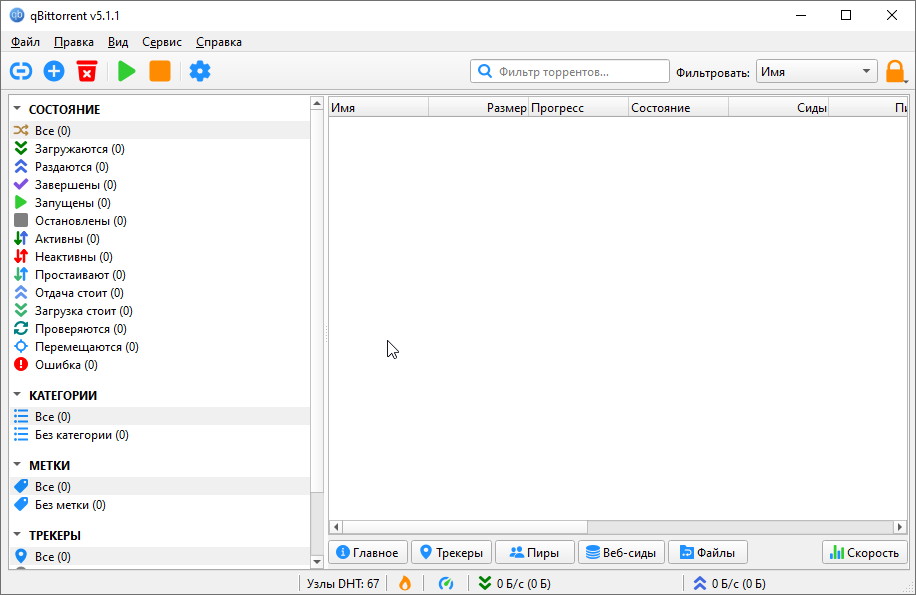
Task: Click the red delete torrent toolbar icon
Action: pos(87,71)
